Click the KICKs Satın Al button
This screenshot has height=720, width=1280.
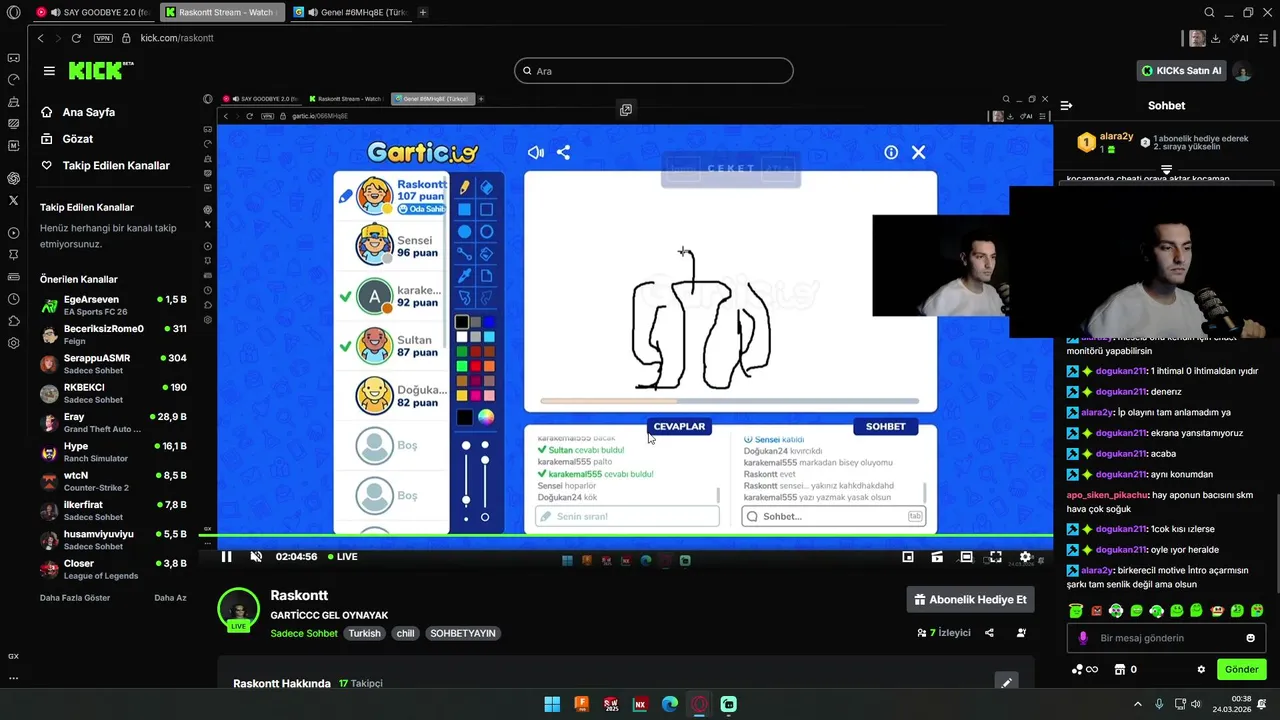tap(1182, 71)
